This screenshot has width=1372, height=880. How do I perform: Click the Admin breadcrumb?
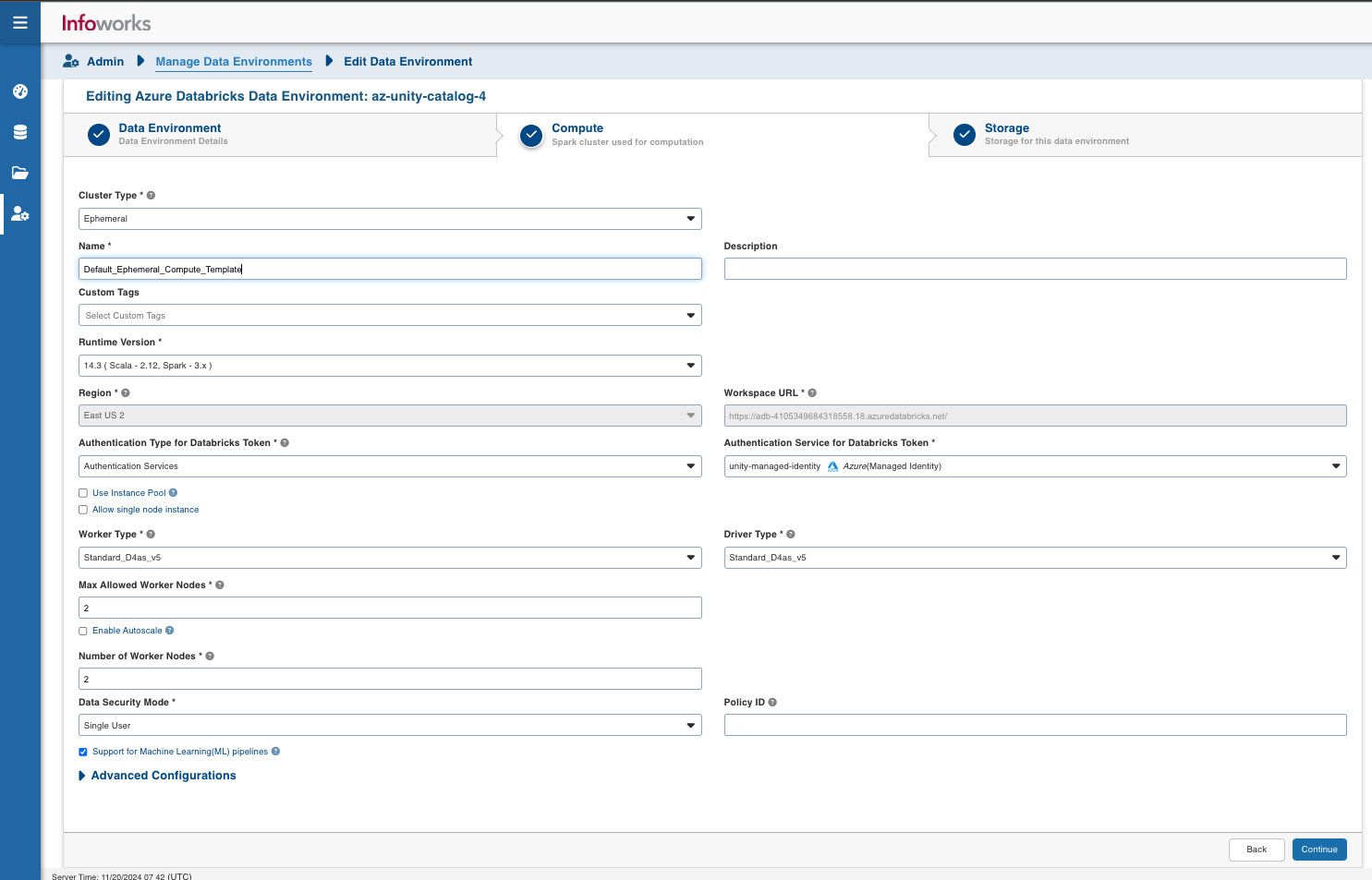pos(105,61)
